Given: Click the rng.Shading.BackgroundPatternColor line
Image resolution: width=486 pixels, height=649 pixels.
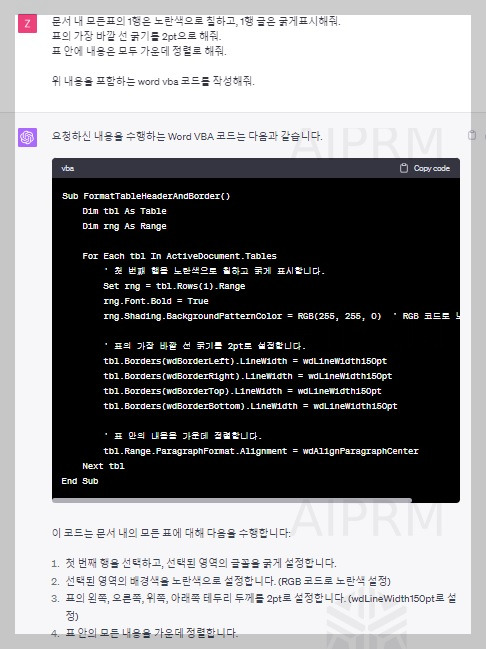Looking at the screenshot, I should (281, 316).
